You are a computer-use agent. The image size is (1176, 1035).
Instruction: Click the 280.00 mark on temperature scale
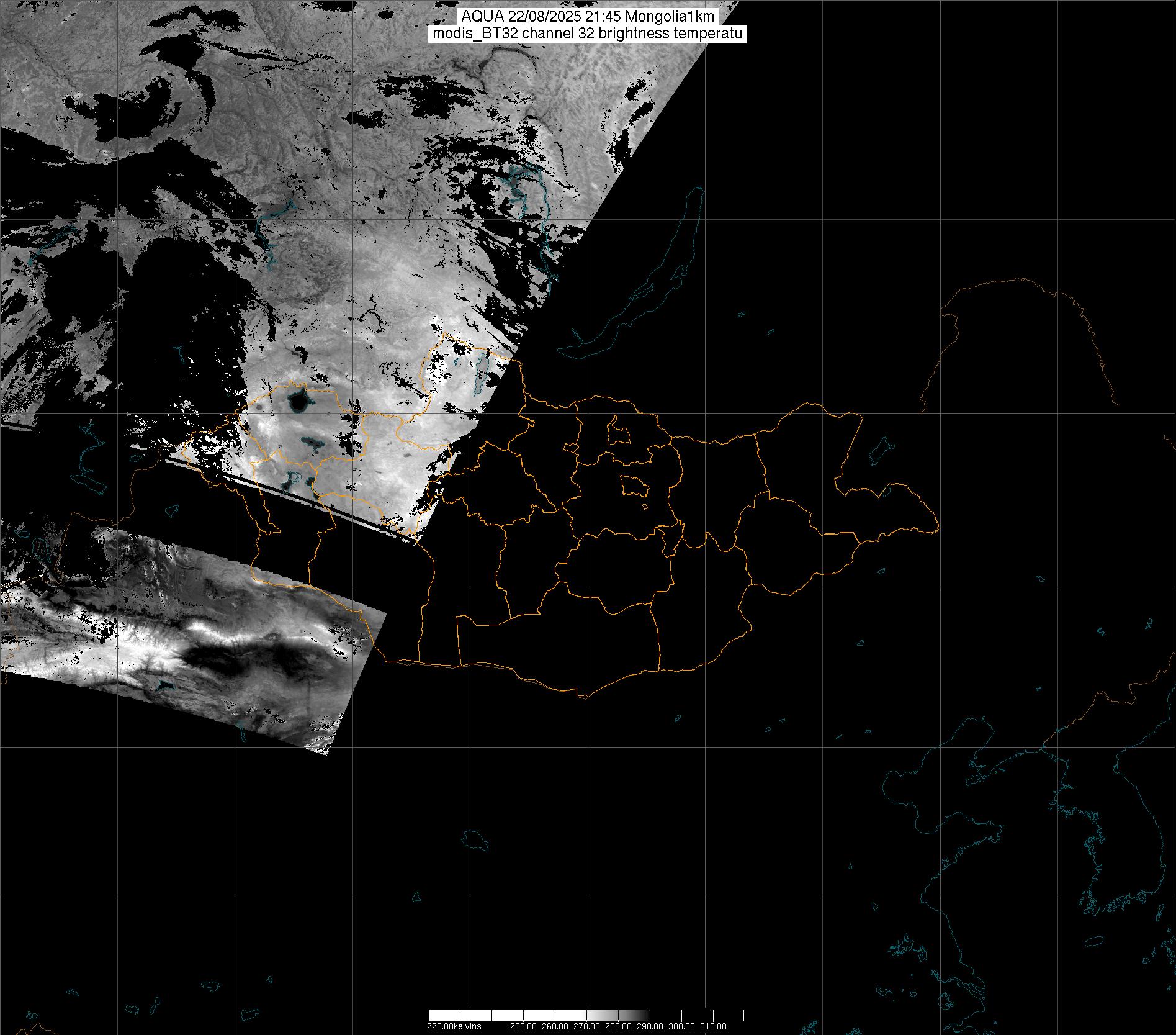619,1026
